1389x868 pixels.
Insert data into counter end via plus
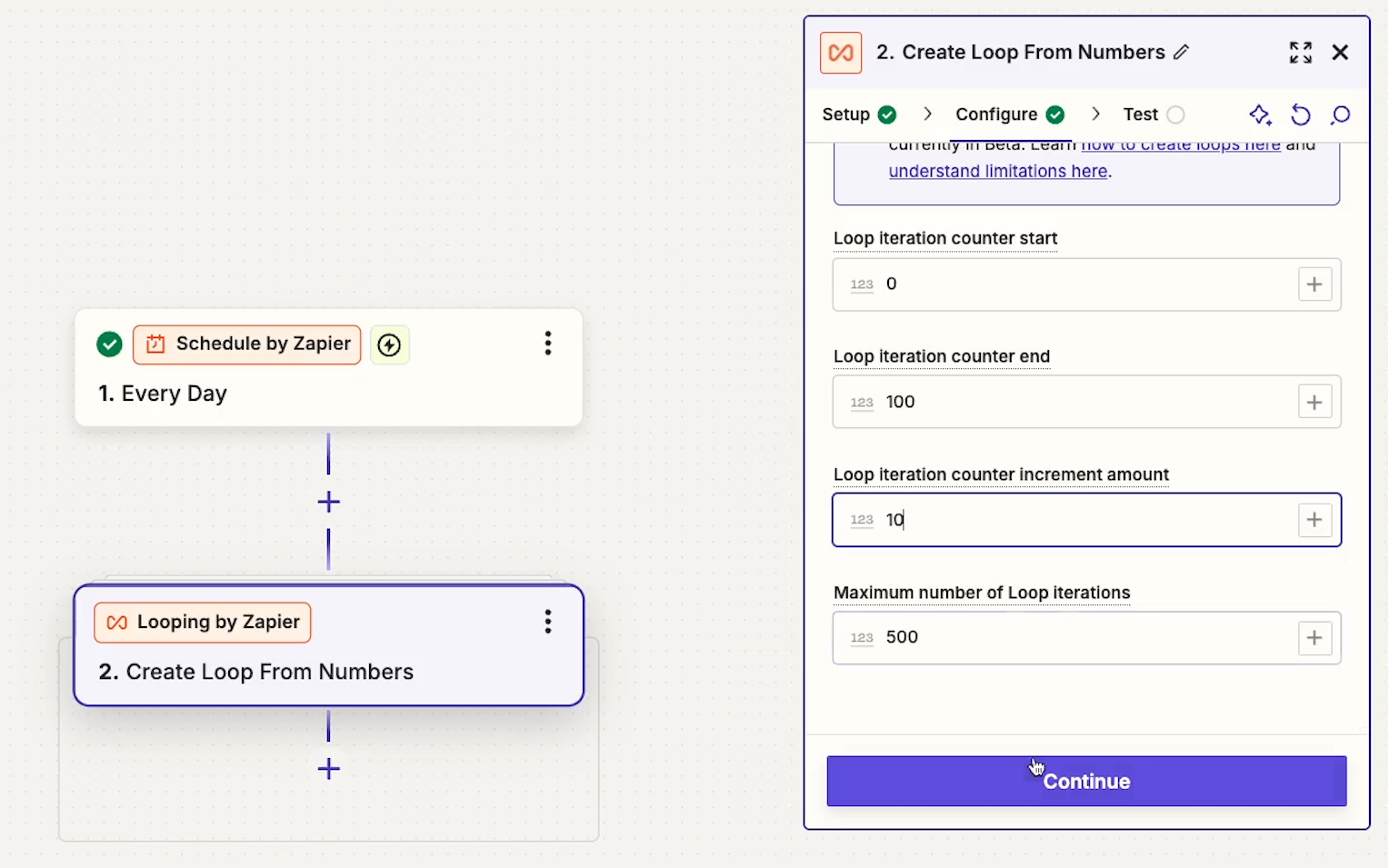coord(1314,402)
